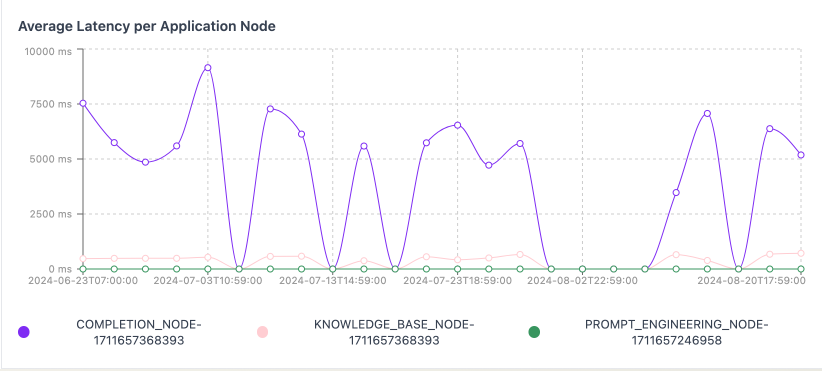Click the '7500 ms' y-axis label

pyautogui.click(x=50, y=104)
